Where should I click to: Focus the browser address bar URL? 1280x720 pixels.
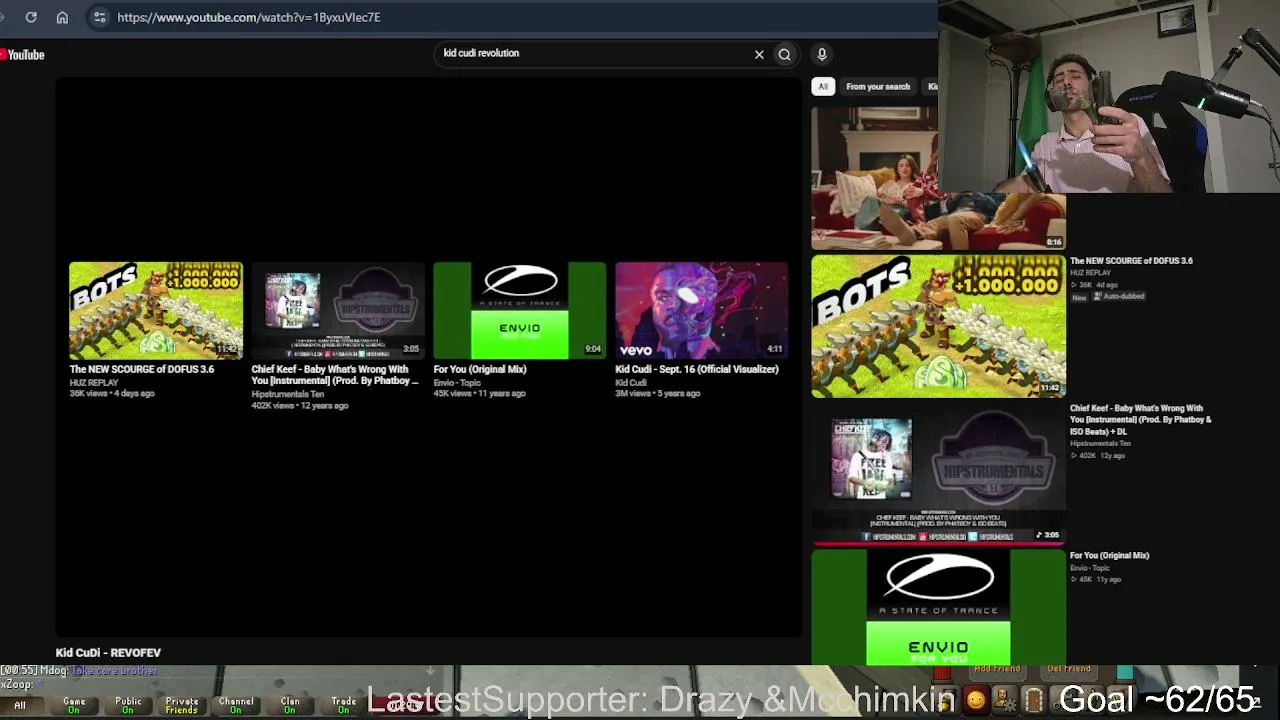249,17
